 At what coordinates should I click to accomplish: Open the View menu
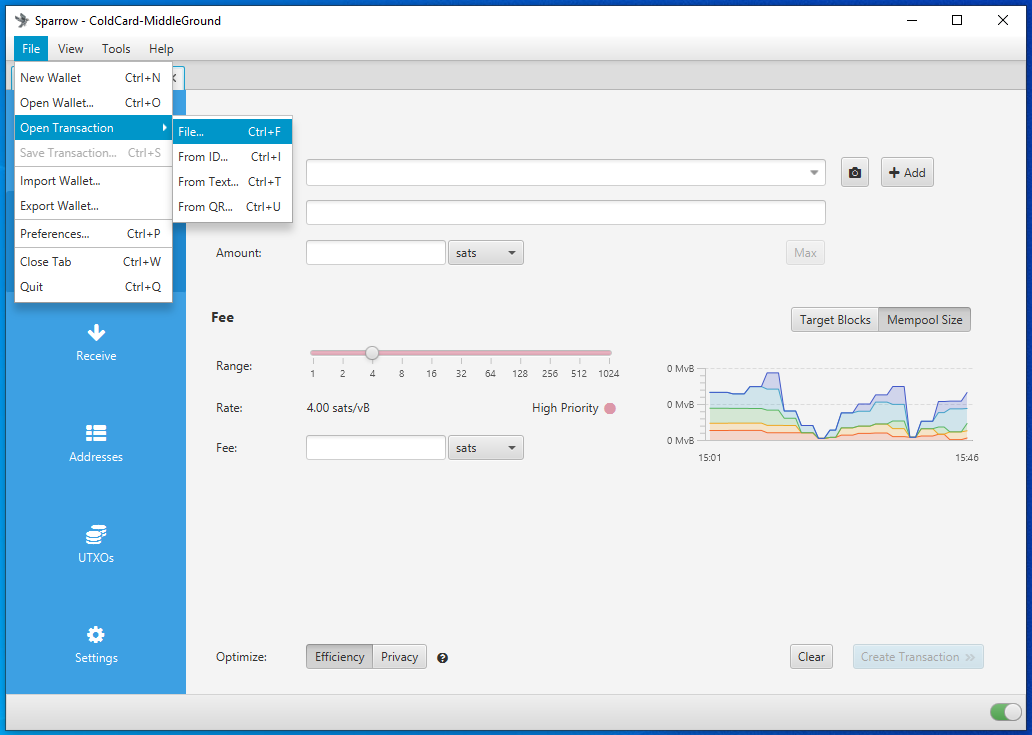pyautogui.click(x=70, y=49)
